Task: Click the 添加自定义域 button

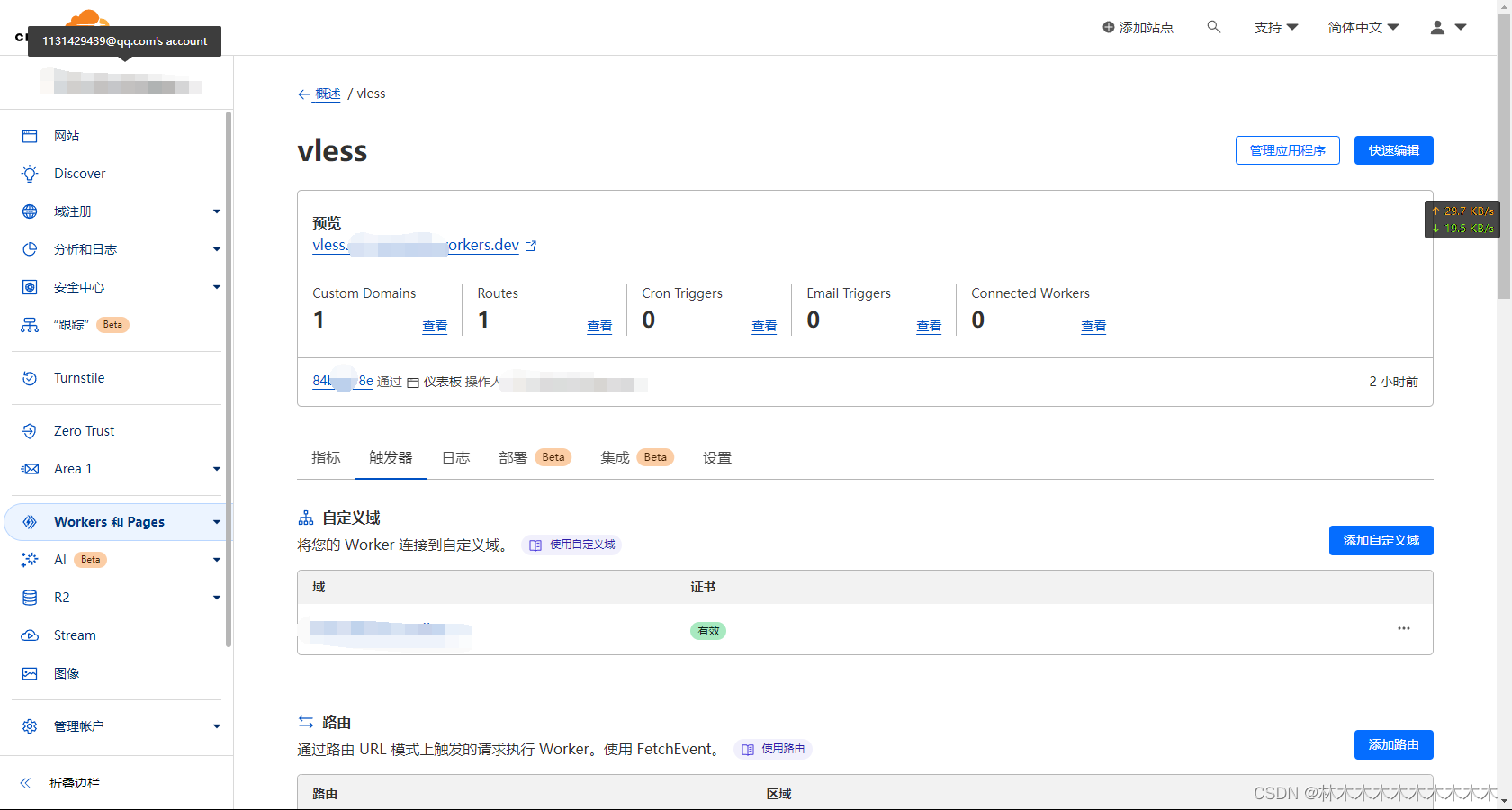Action: coord(1381,540)
